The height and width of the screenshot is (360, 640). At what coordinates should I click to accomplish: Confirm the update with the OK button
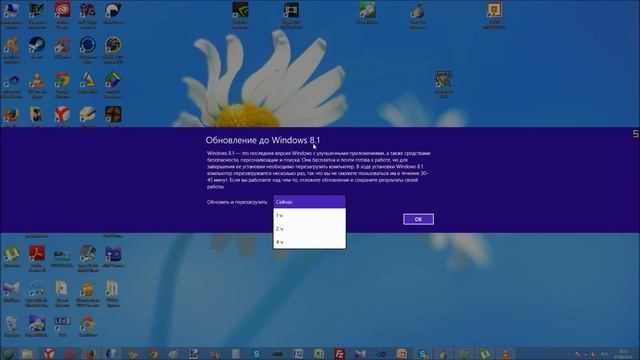(x=418, y=219)
